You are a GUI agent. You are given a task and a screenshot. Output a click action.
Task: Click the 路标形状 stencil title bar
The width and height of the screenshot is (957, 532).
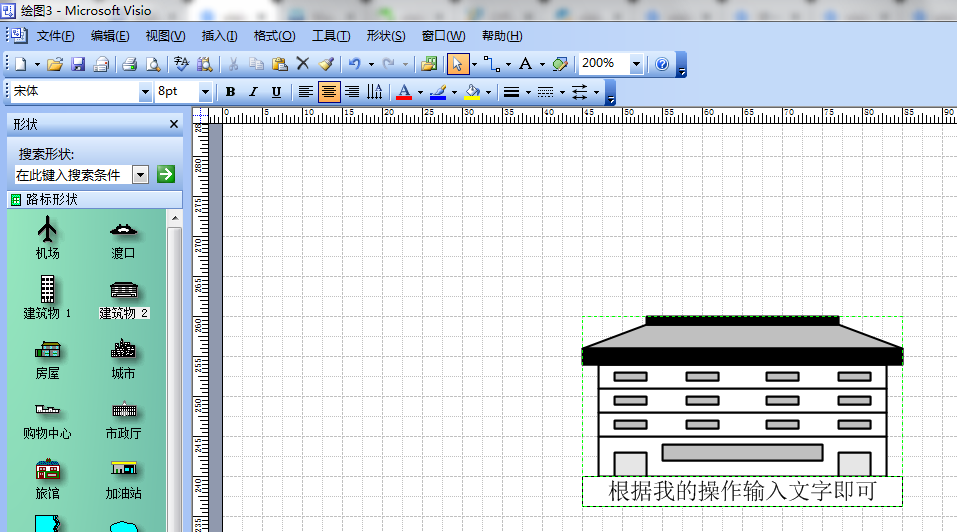tap(95, 200)
